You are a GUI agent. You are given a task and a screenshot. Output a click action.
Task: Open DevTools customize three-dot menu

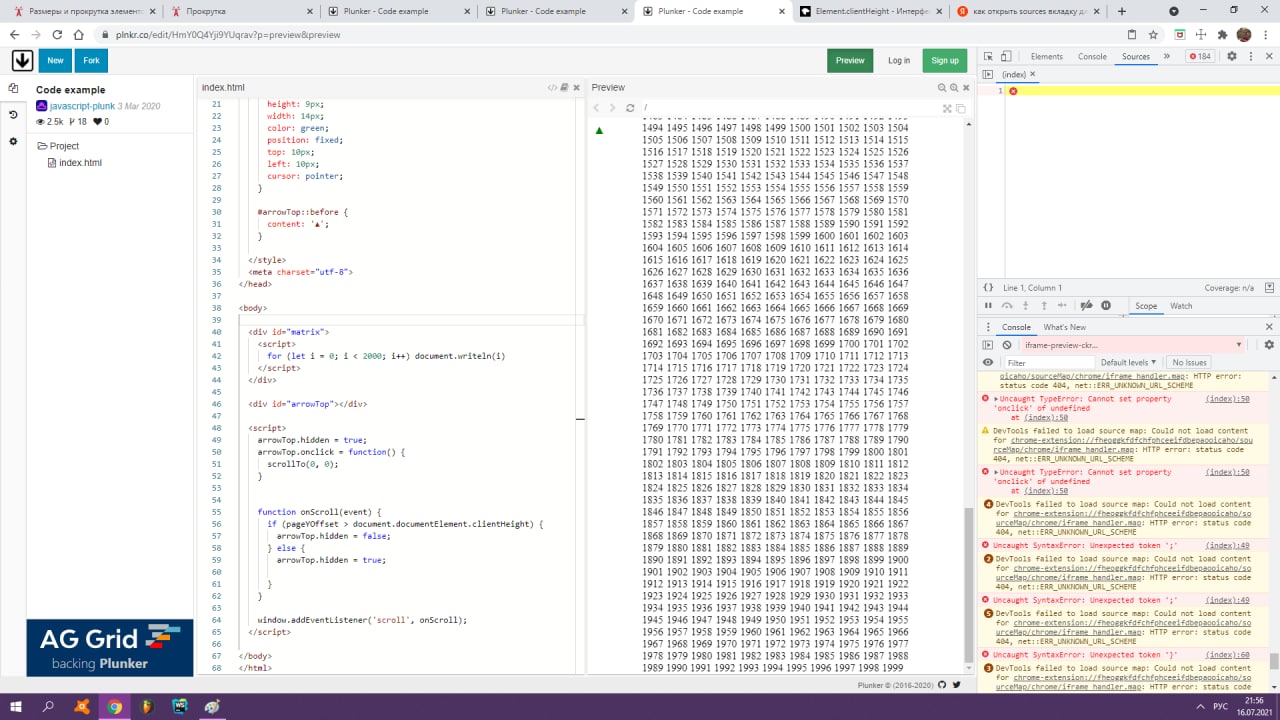click(x=1250, y=57)
